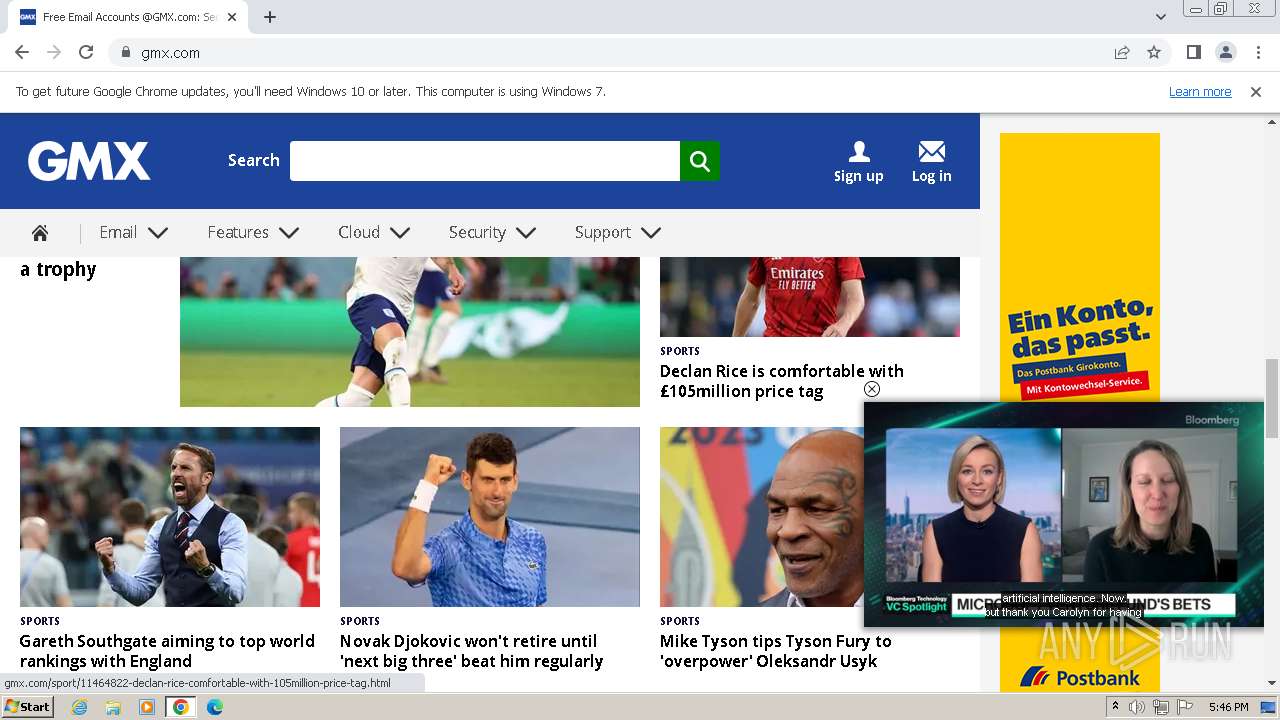Open Gareth Southgate rankings article
1280x720 pixels.
[x=167, y=651]
